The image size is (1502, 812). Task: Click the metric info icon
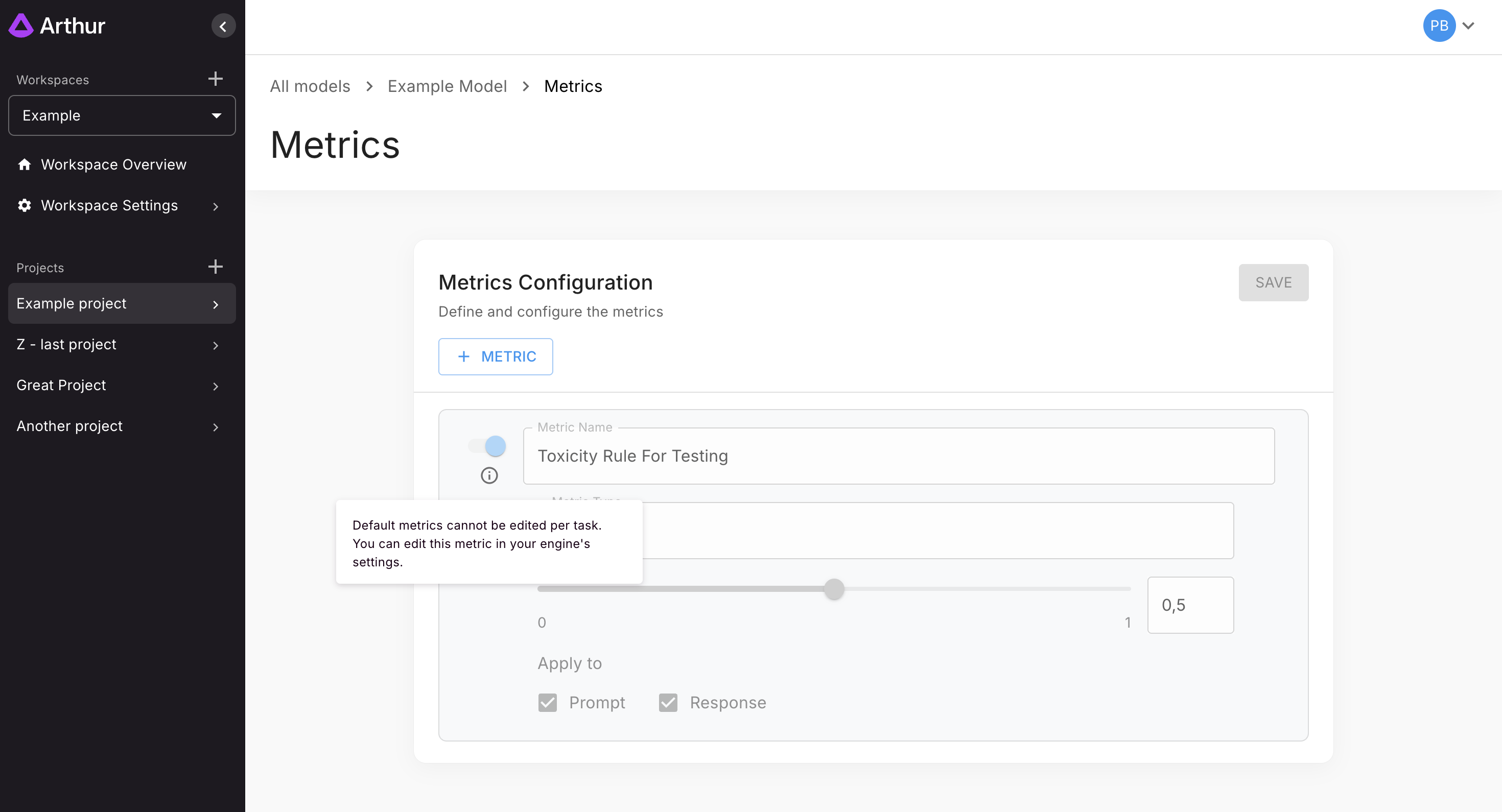pyautogui.click(x=488, y=475)
